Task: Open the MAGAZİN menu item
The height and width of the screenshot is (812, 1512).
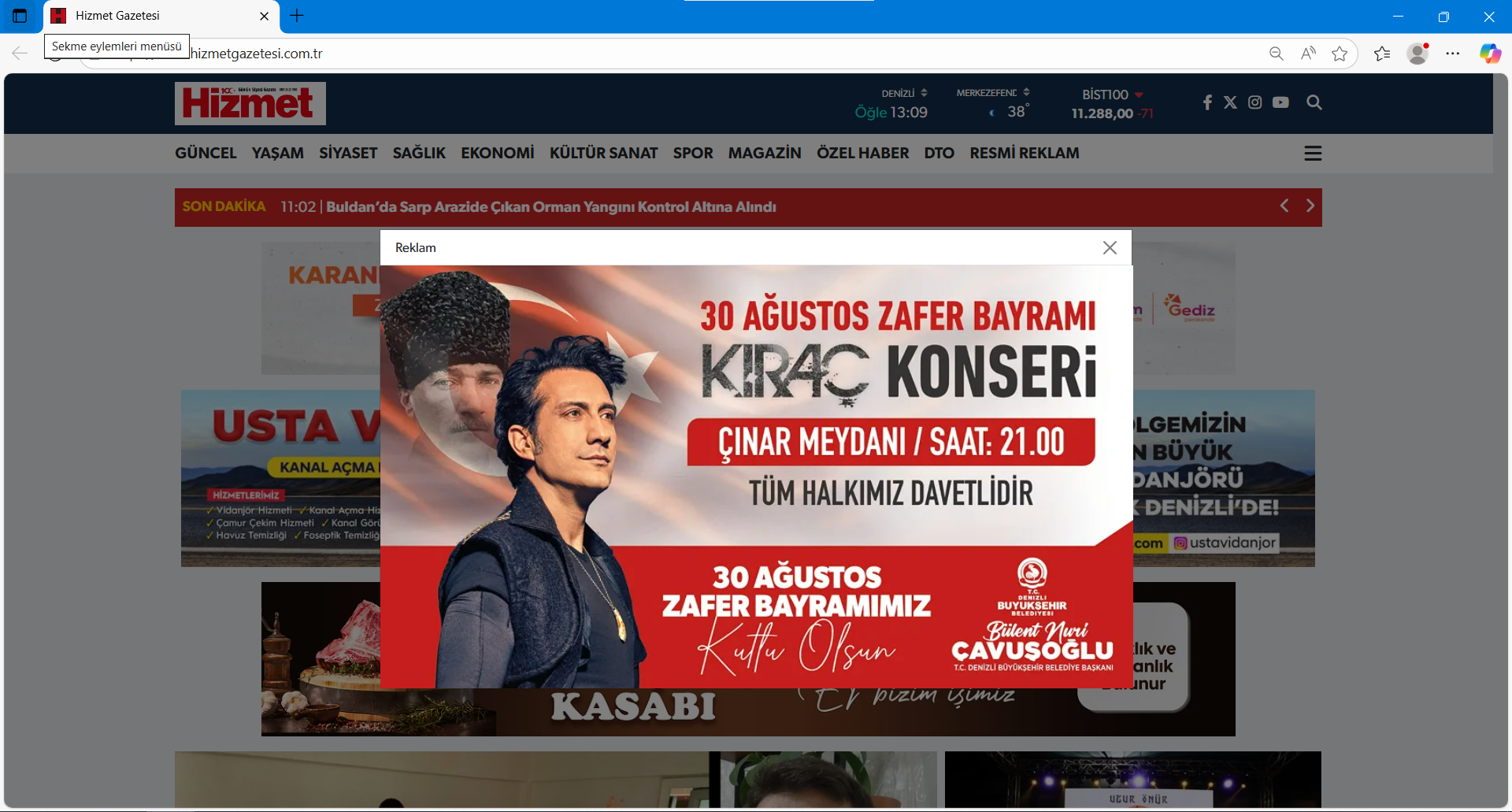Action: 765,153
